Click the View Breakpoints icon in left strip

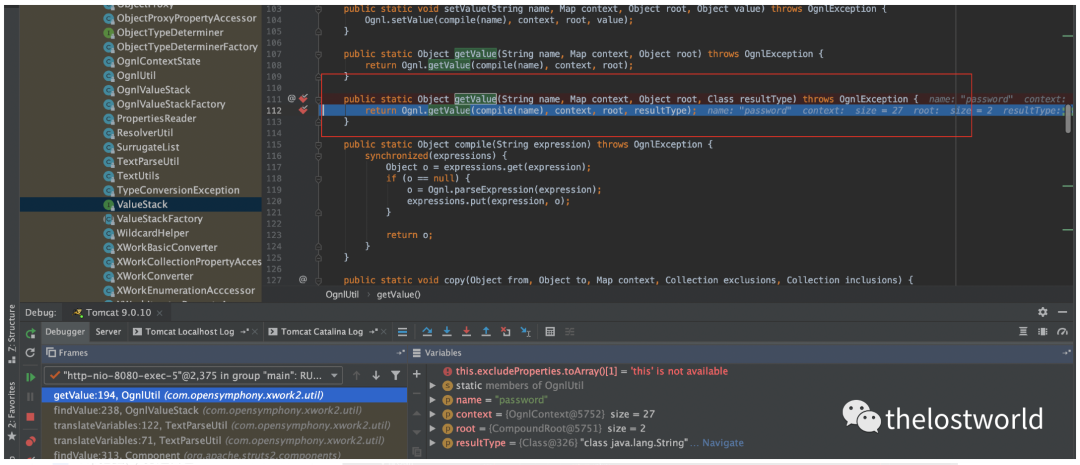click(31, 440)
